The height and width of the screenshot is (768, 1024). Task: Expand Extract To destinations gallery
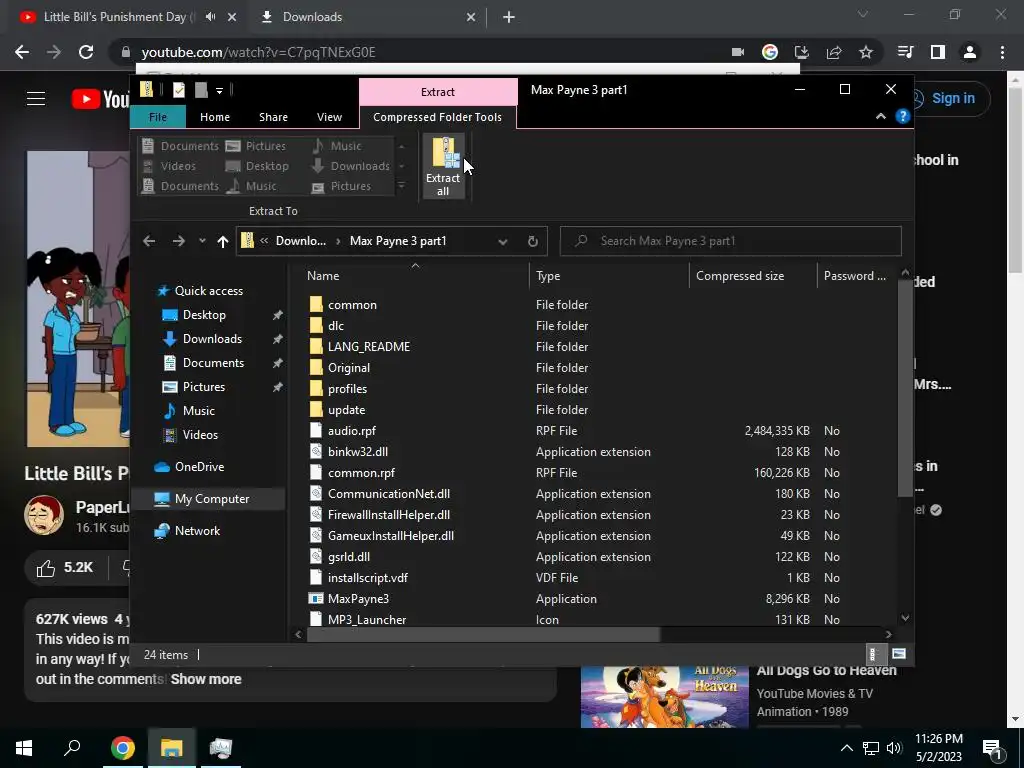(x=402, y=186)
